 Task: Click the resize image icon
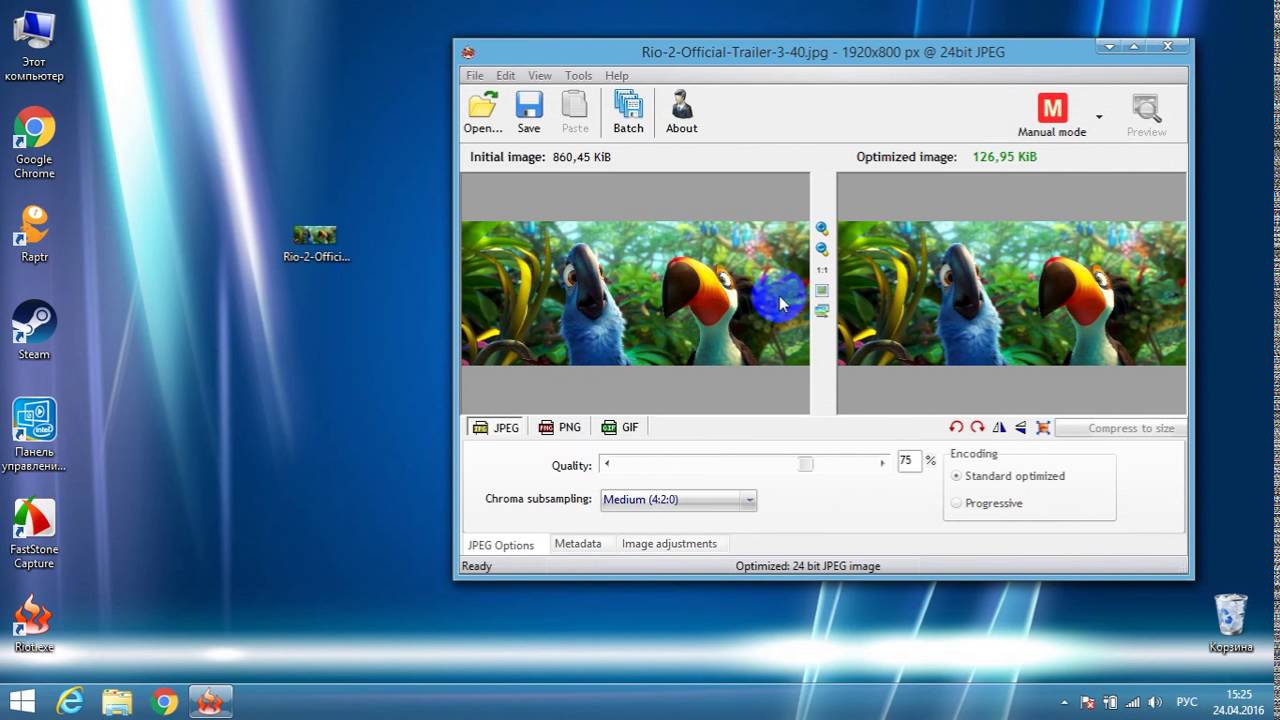(x=1043, y=427)
